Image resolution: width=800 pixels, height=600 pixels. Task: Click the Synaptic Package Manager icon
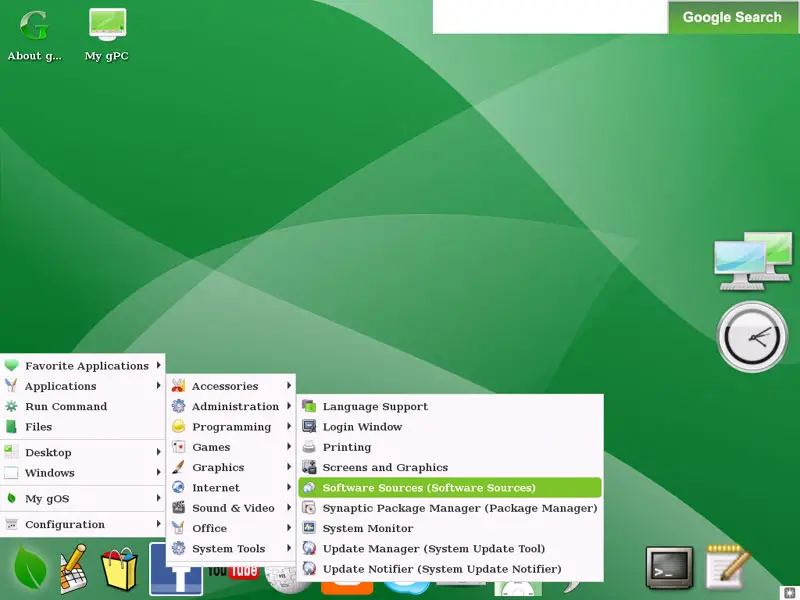[x=309, y=508]
